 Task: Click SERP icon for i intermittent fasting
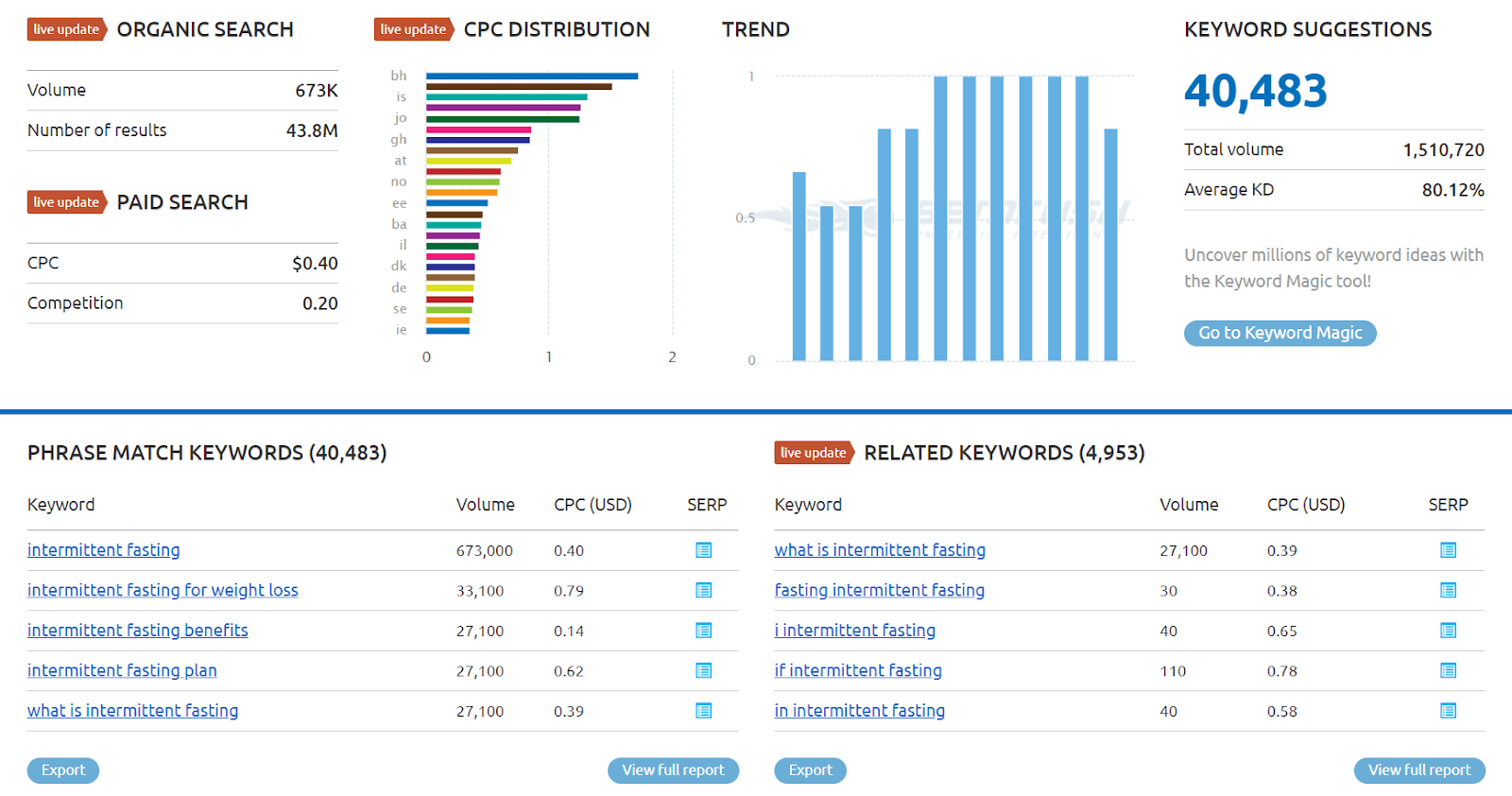coord(1448,631)
